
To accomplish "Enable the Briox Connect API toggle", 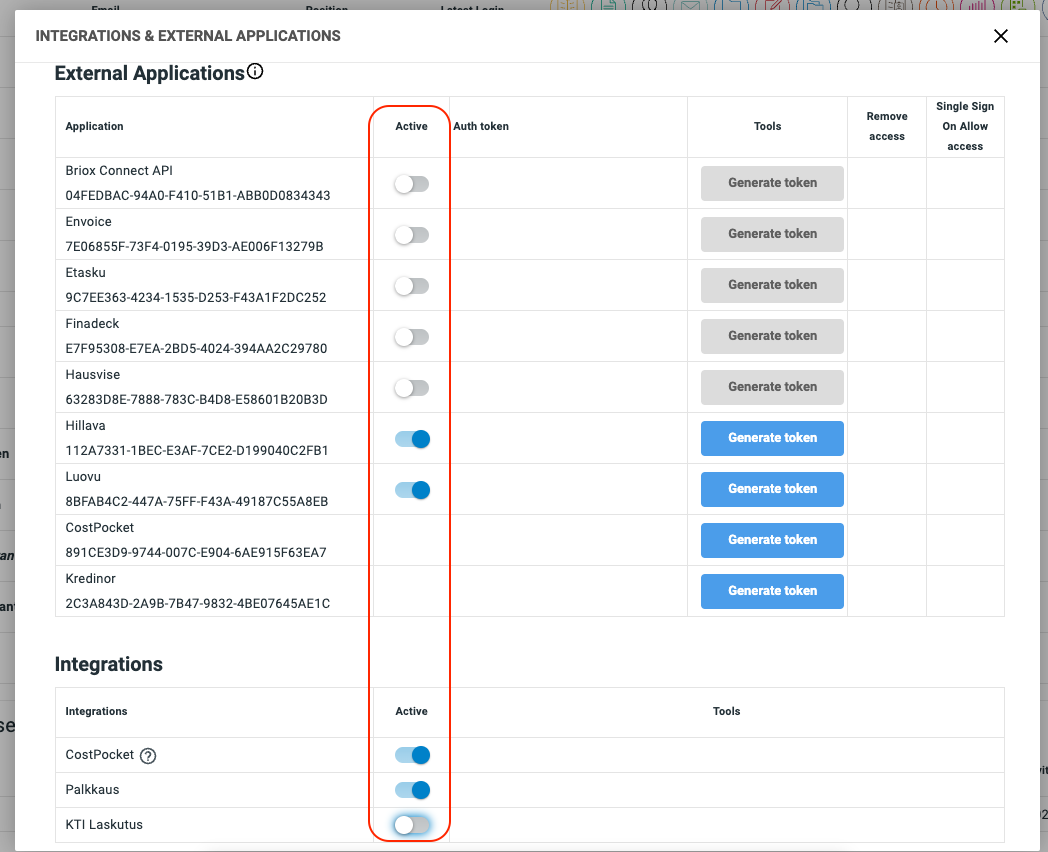I will 411,184.
